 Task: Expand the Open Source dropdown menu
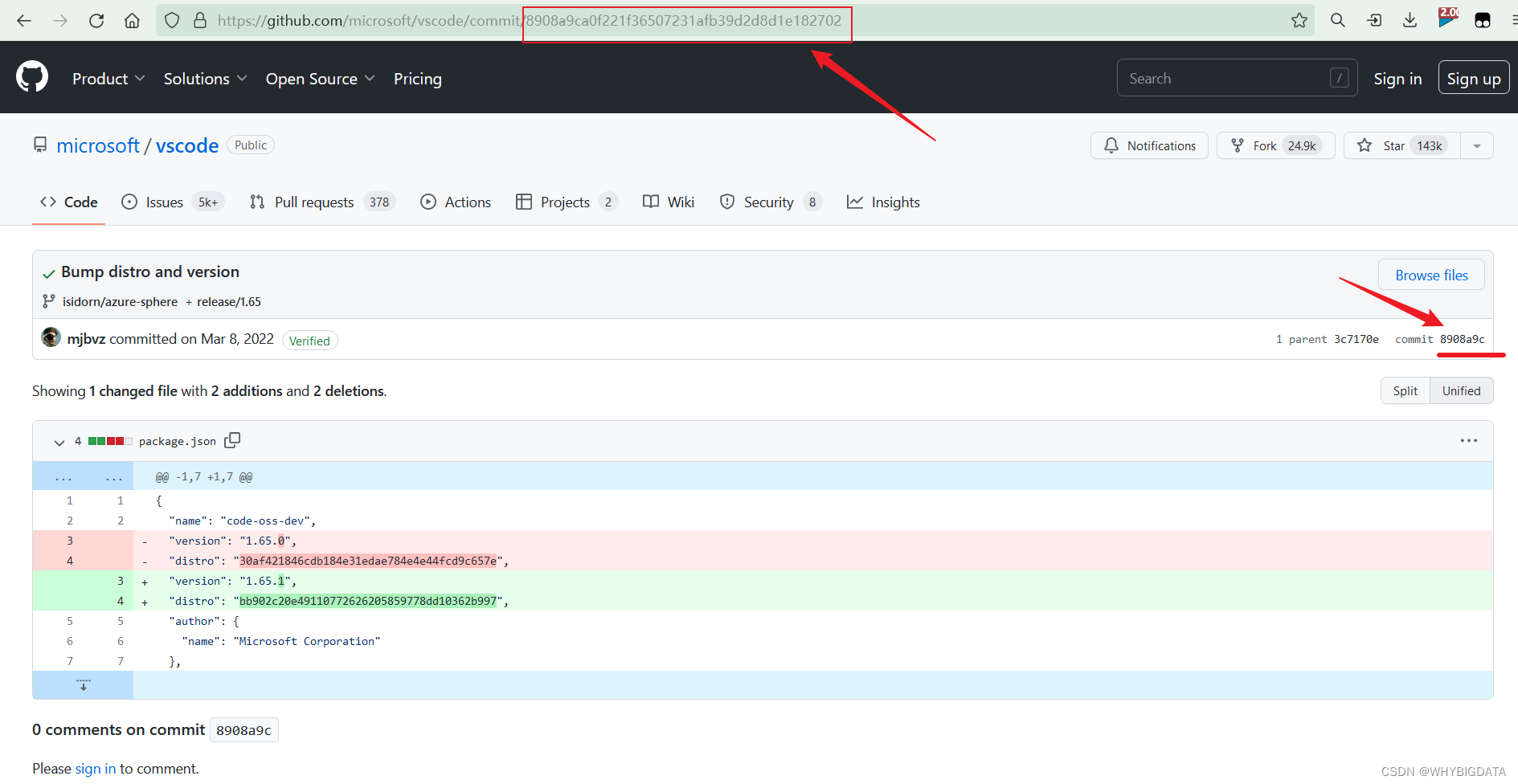click(x=320, y=79)
